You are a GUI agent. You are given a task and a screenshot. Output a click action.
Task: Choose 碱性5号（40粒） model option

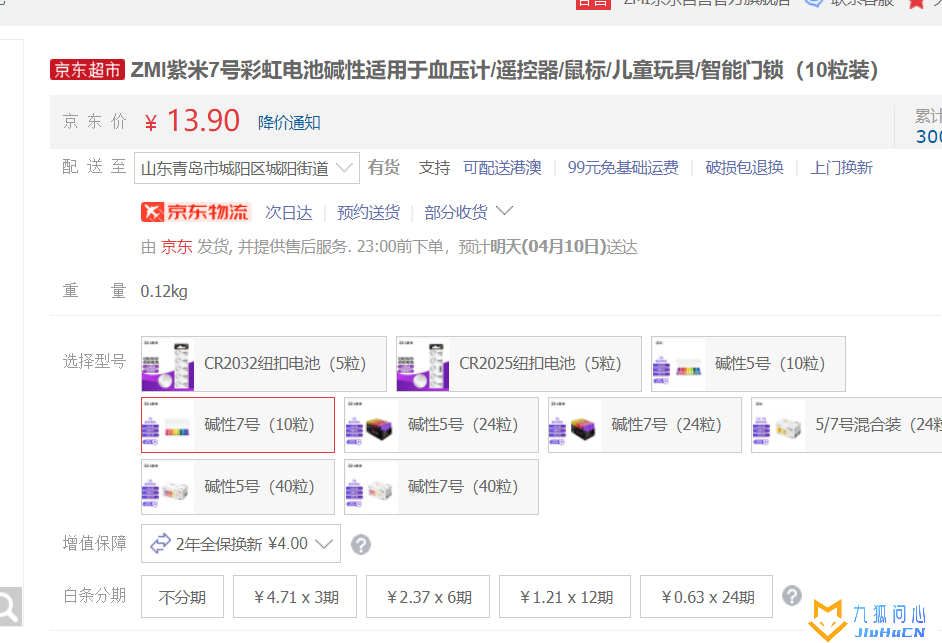tap(238, 487)
